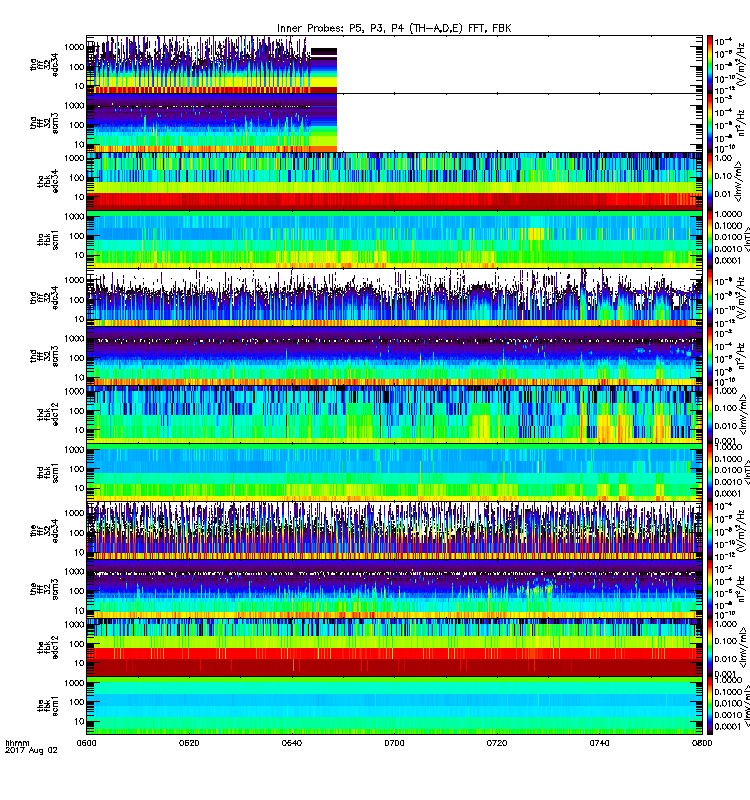The image size is (750, 800).
Task: Click the 100 tick of thd fbk edc12 panel
Action: 77,411
